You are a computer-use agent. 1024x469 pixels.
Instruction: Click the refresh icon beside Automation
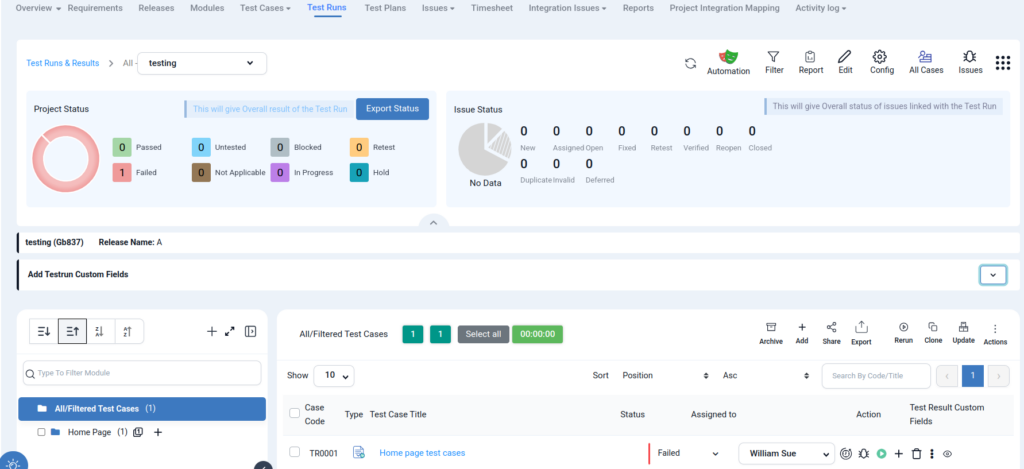coord(690,63)
